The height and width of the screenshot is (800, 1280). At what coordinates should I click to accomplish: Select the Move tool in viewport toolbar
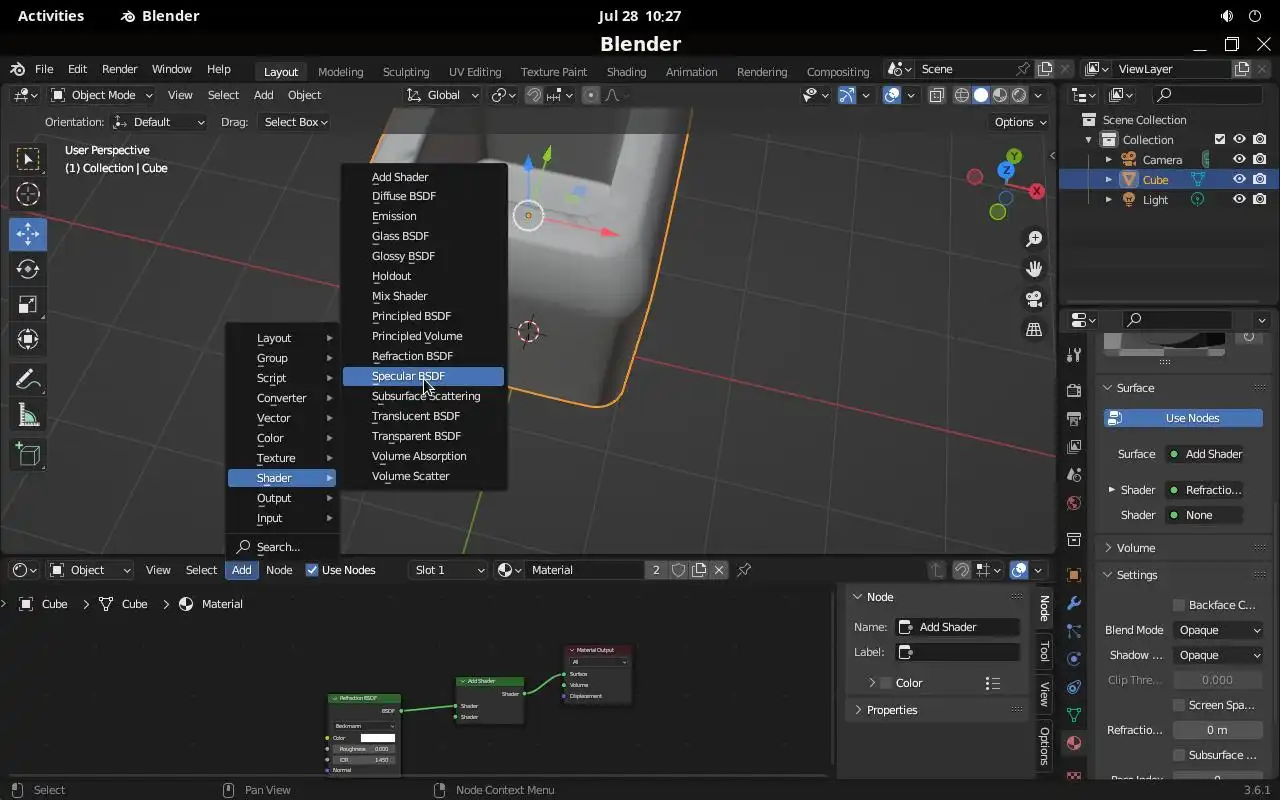click(x=28, y=234)
